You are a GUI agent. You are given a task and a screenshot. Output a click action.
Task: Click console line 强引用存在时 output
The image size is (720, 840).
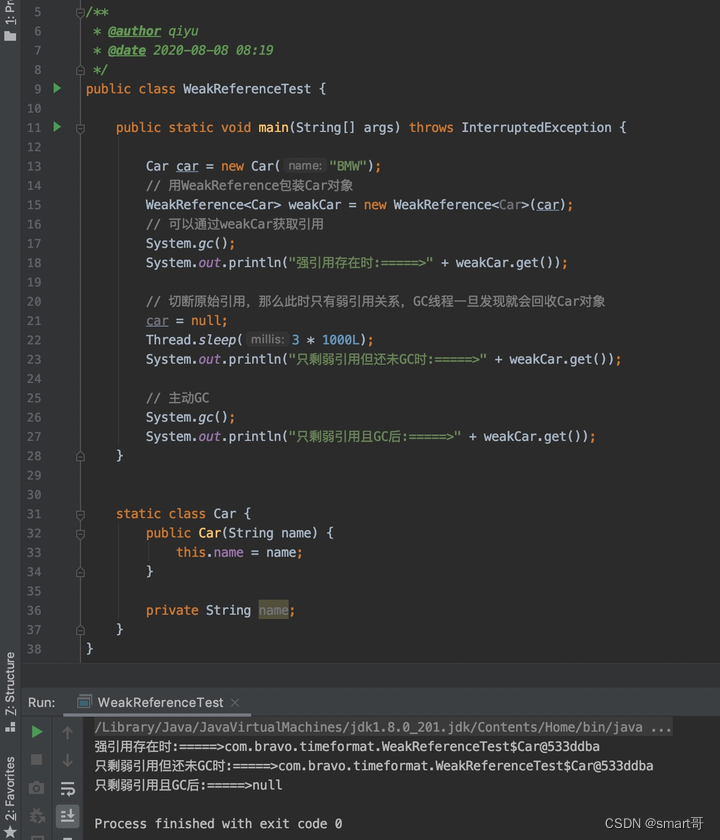point(347,746)
